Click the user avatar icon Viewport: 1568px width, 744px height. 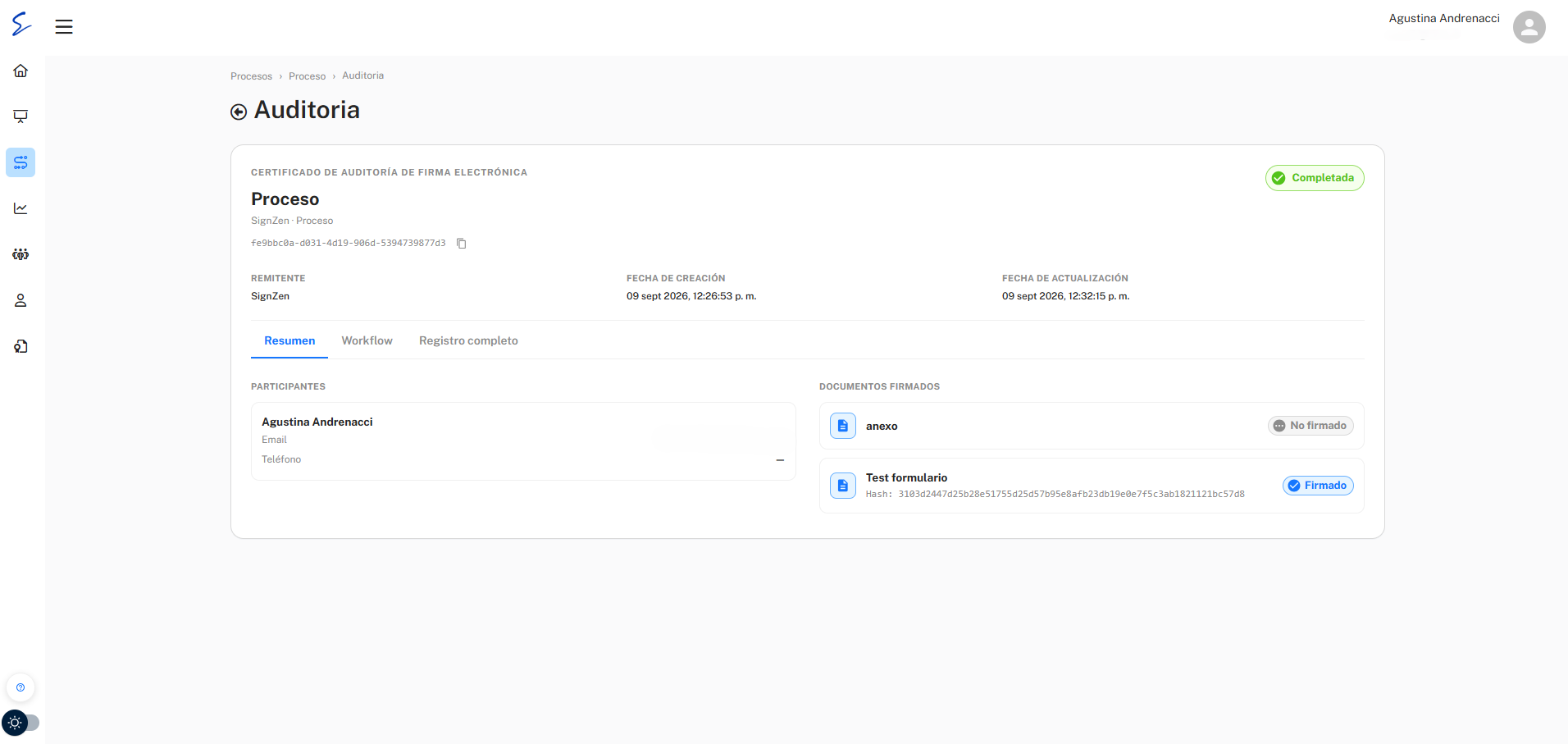coord(1529,27)
